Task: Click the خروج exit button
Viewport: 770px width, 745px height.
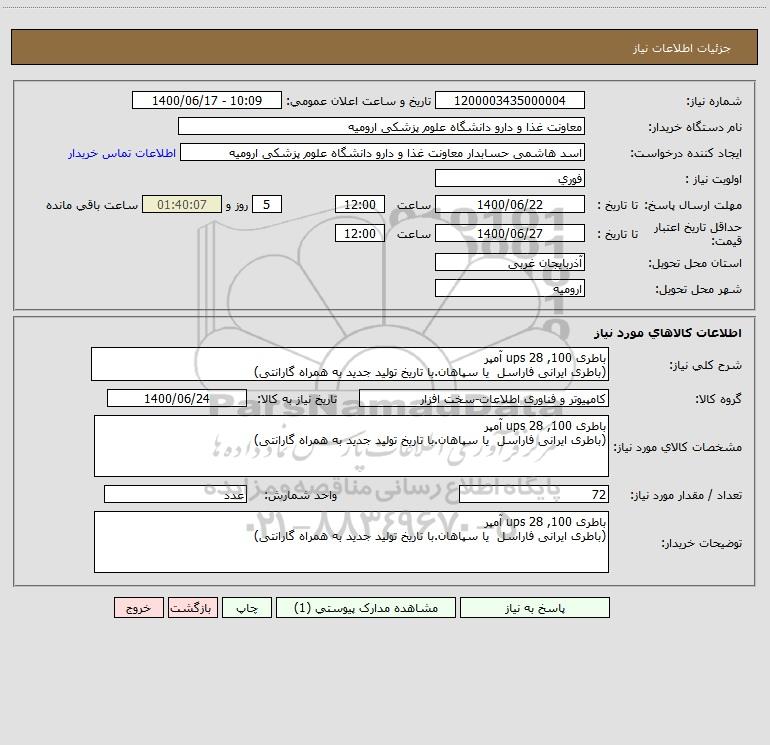Action: click(x=138, y=608)
